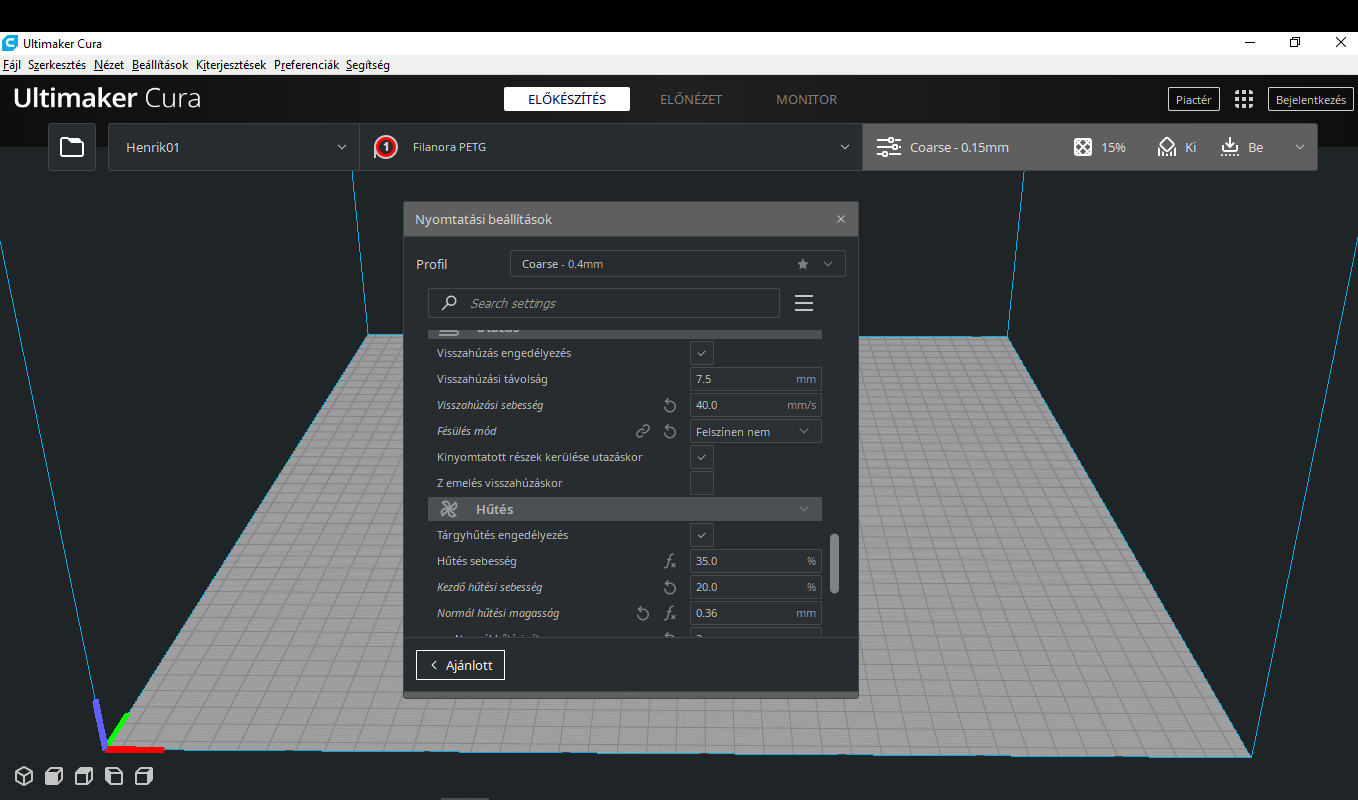This screenshot has width=1358, height=800.
Task: Open the Profil dropdown showing Coarse - 0.4mm
Action: point(677,264)
